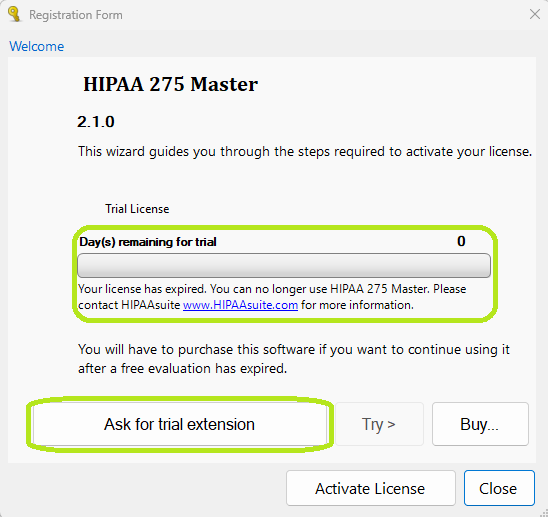Click the Activate License button
The width and height of the screenshot is (548, 517).
pyautogui.click(x=370, y=488)
